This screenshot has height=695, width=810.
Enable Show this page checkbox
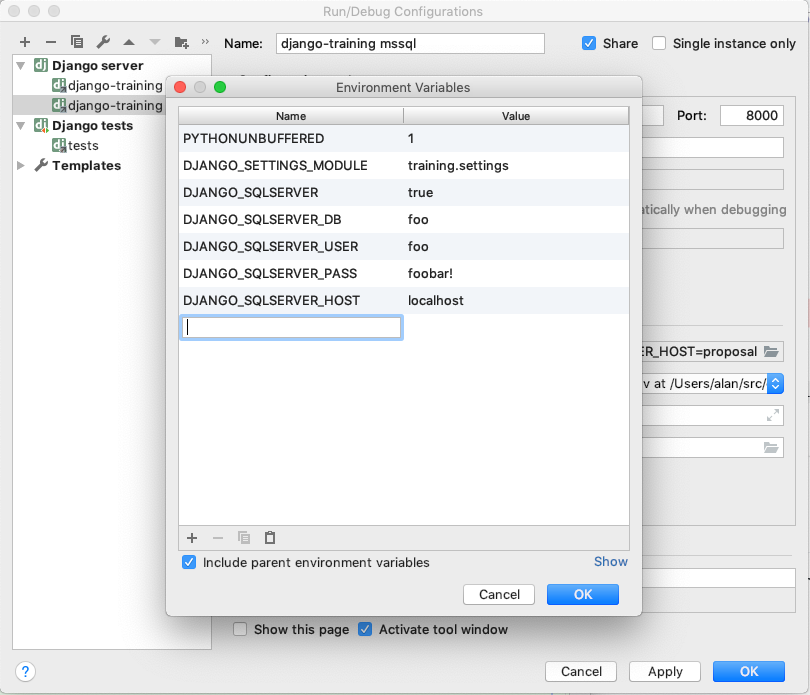tap(240, 629)
